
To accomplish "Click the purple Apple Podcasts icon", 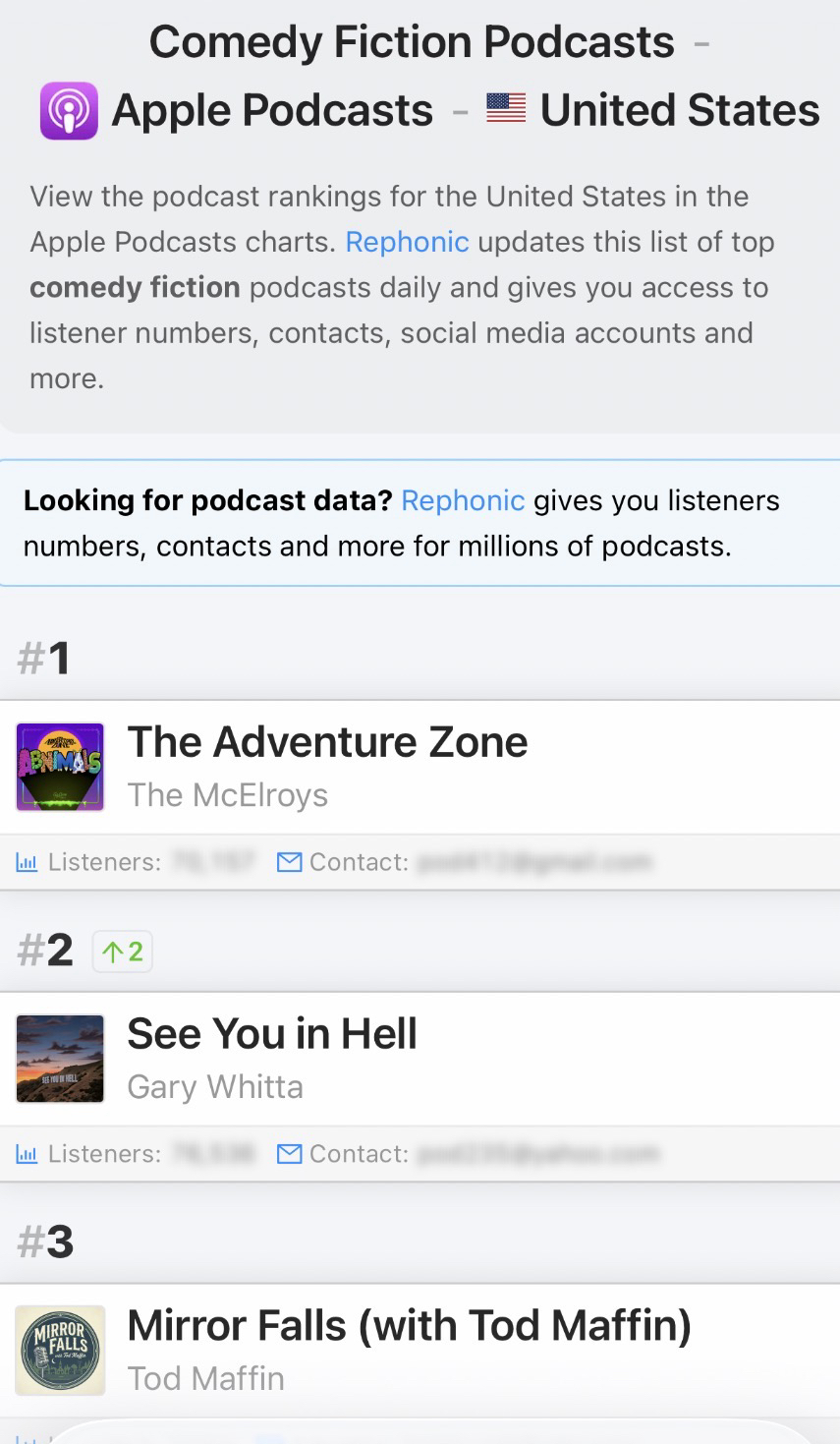I will pyautogui.click(x=68, y=110).
